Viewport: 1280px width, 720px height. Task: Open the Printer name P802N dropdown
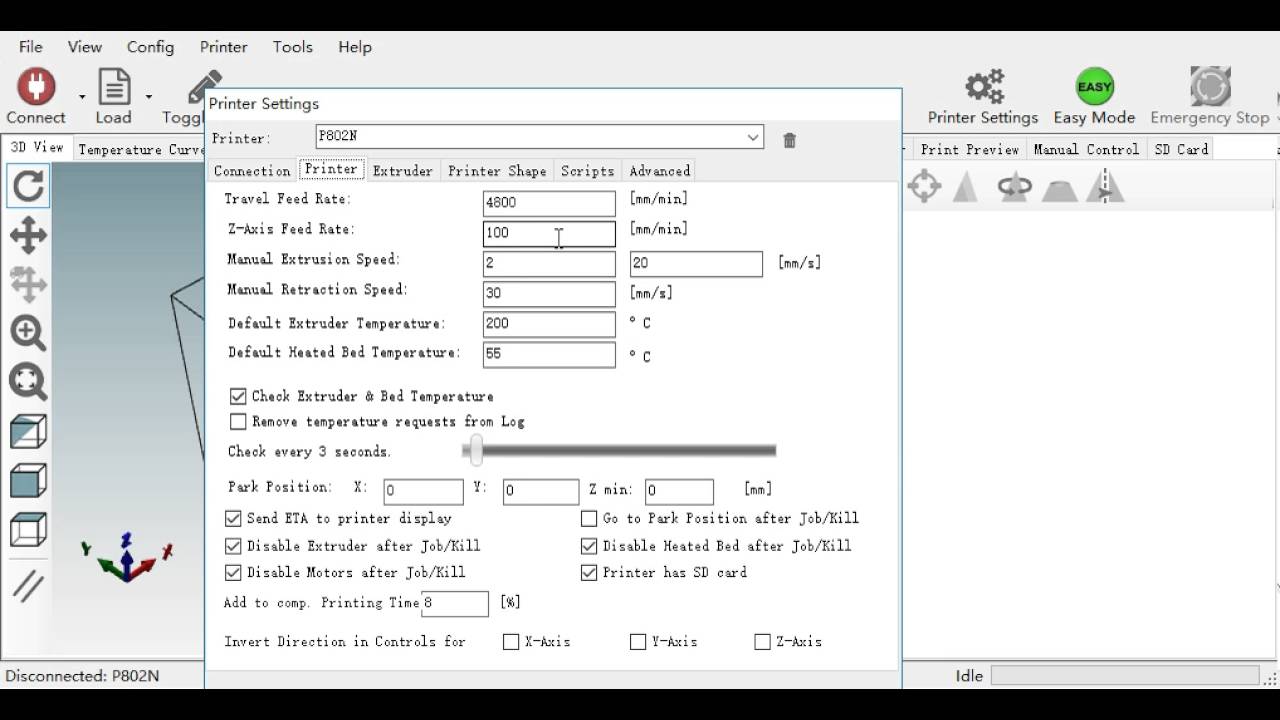coord(539,137)
